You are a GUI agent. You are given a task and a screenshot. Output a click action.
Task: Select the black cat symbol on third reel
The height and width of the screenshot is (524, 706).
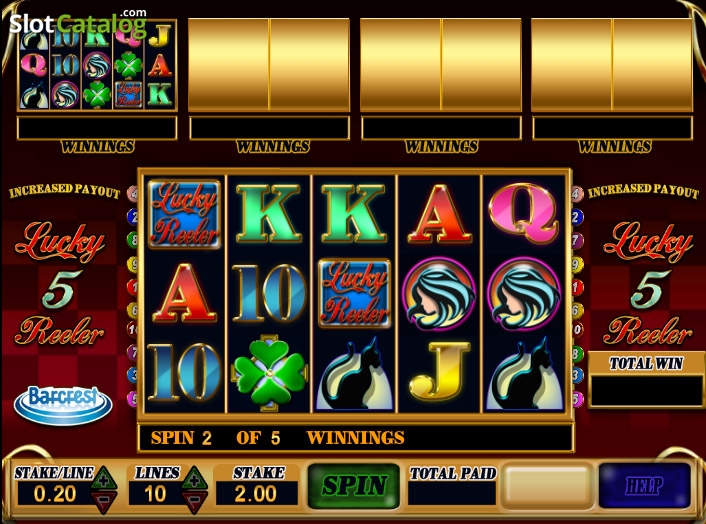[354, 374]
